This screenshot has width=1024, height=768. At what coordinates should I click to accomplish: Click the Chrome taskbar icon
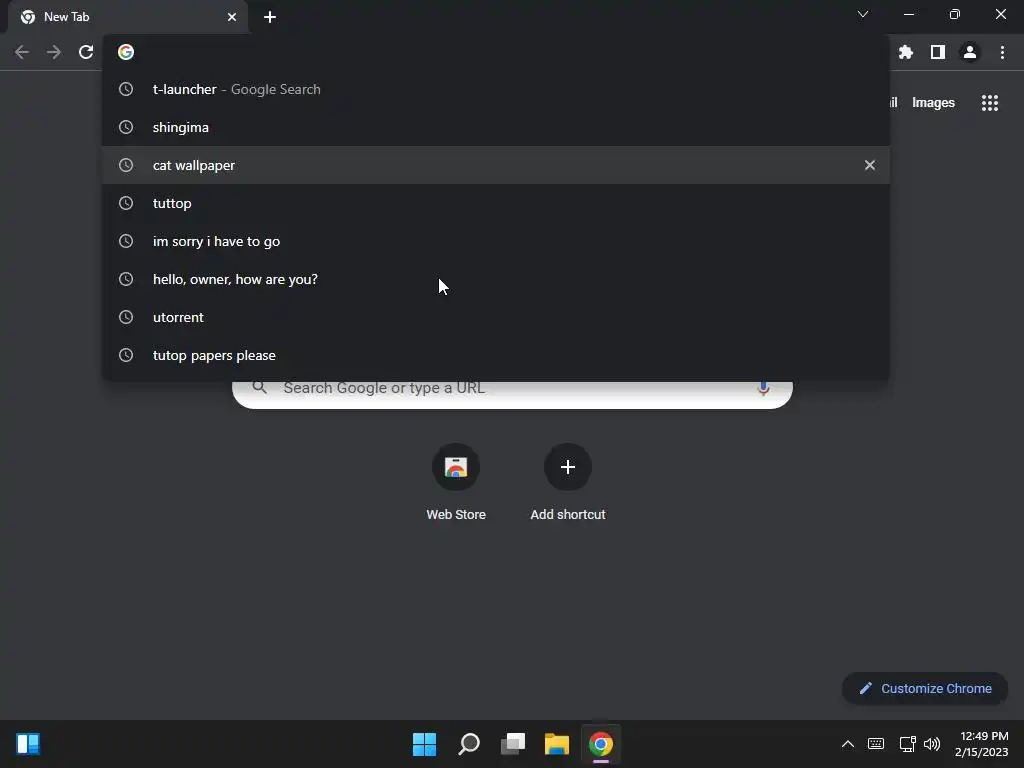click(x=601, y=744)
